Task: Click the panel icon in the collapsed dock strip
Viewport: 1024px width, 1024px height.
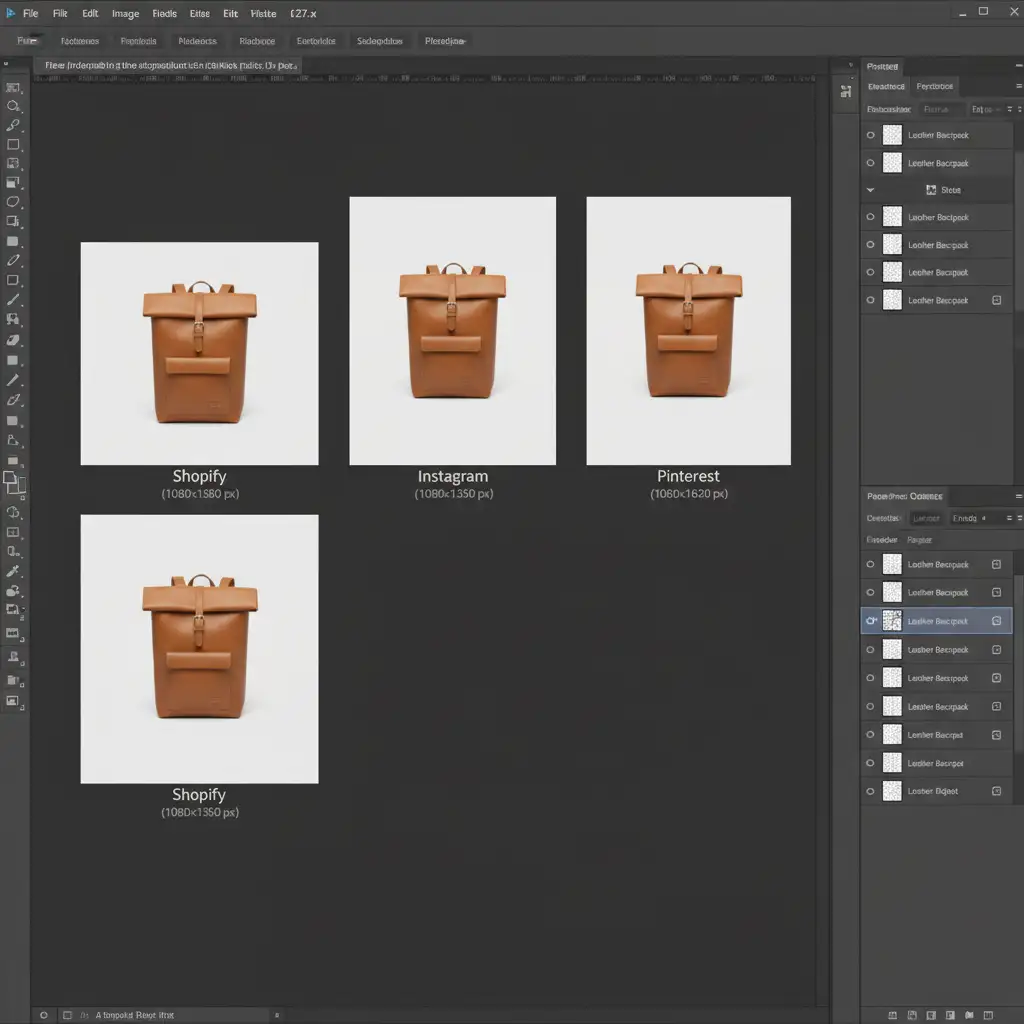Action: 845,91
